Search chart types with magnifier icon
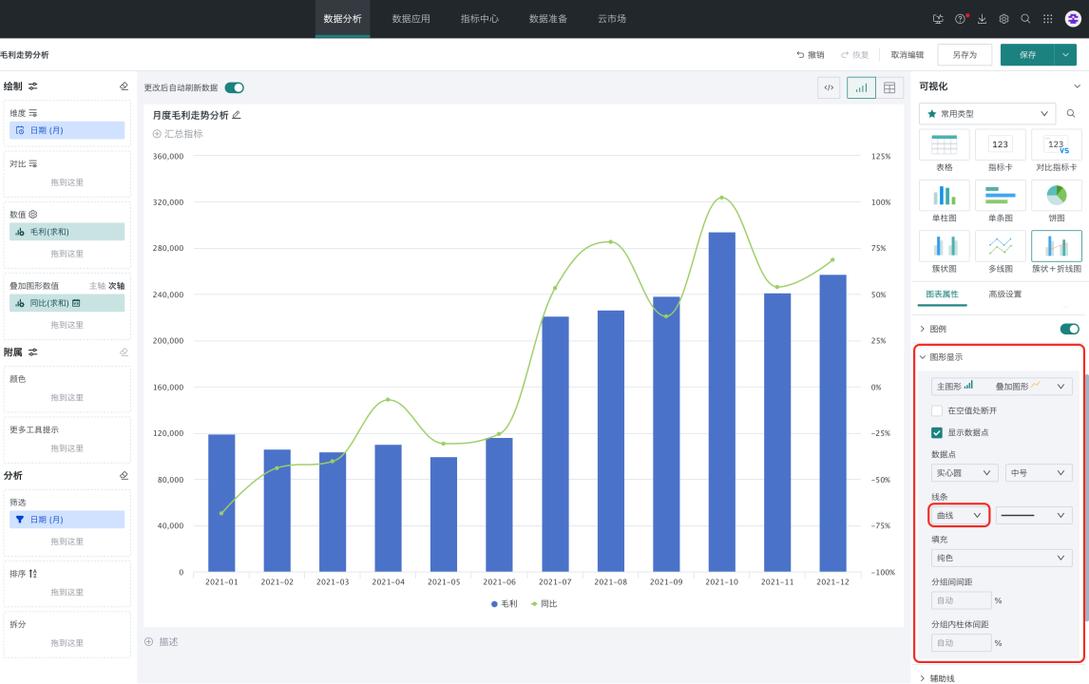1089x684 pixels. [x=1071, y=113]
